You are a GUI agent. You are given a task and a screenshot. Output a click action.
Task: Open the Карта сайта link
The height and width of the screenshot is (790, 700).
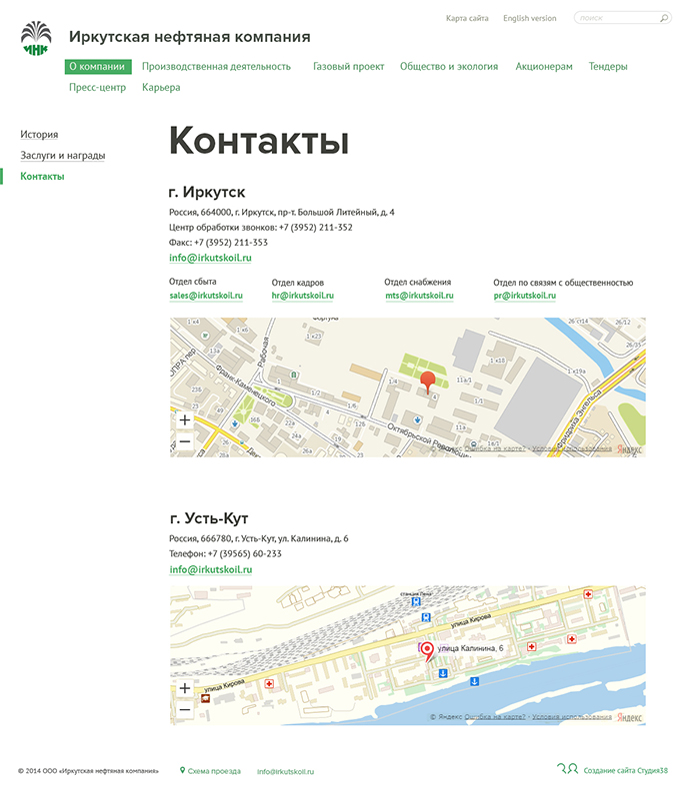click(x=467, y=18)
